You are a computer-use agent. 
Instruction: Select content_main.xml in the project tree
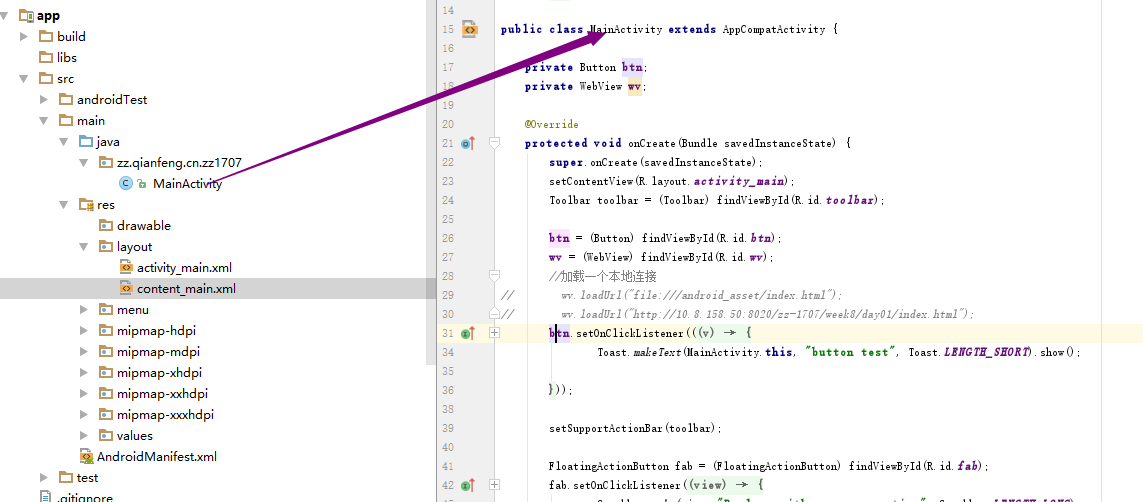tap(187, 289)
